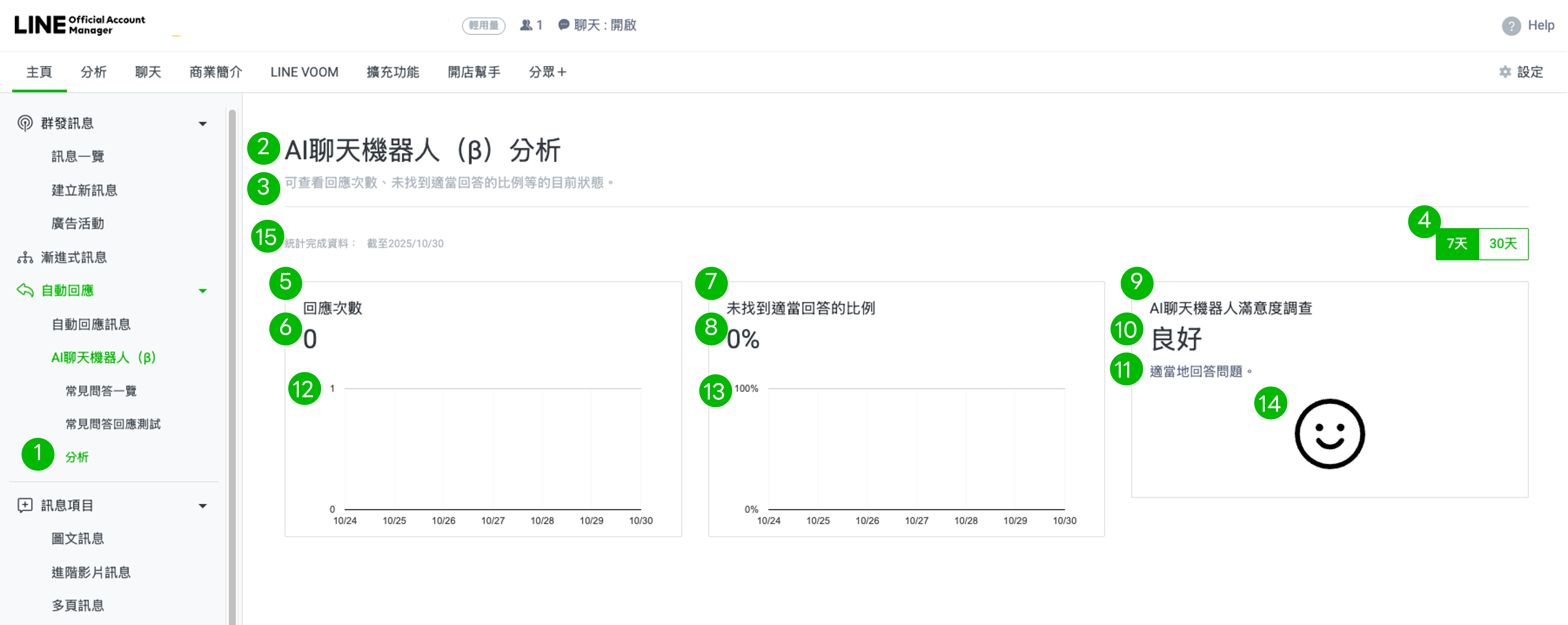
Task: Click the 輕用量 plan badge
Action: point(483,26)
